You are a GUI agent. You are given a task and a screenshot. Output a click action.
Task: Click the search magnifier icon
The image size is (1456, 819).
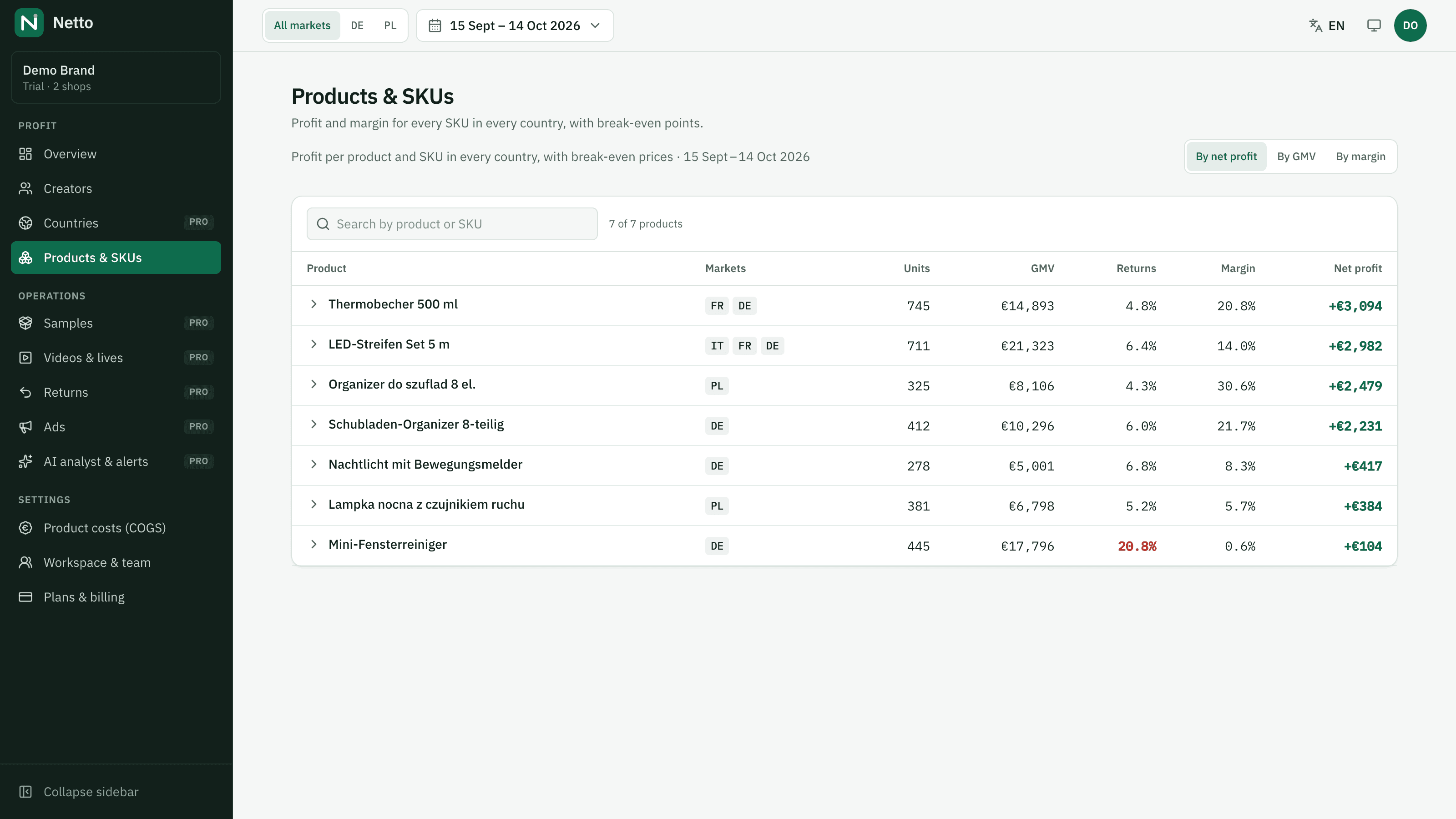point(323,224)
